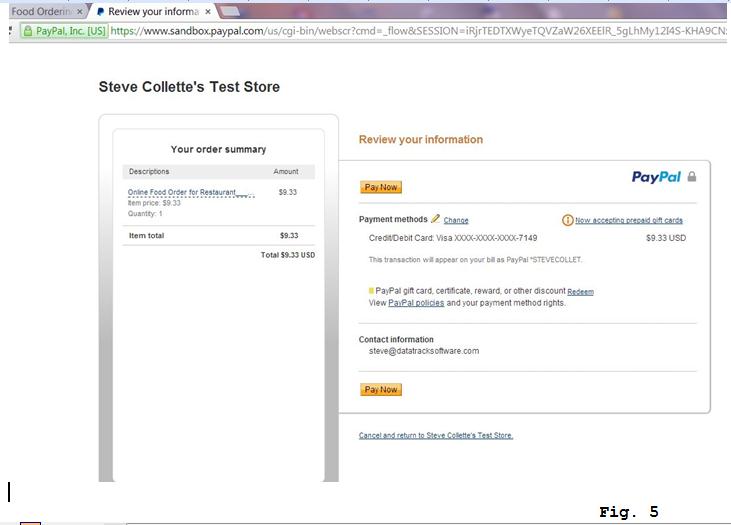Open a new browser tab
Screen dimensions: 731x525
pos(229,12)
